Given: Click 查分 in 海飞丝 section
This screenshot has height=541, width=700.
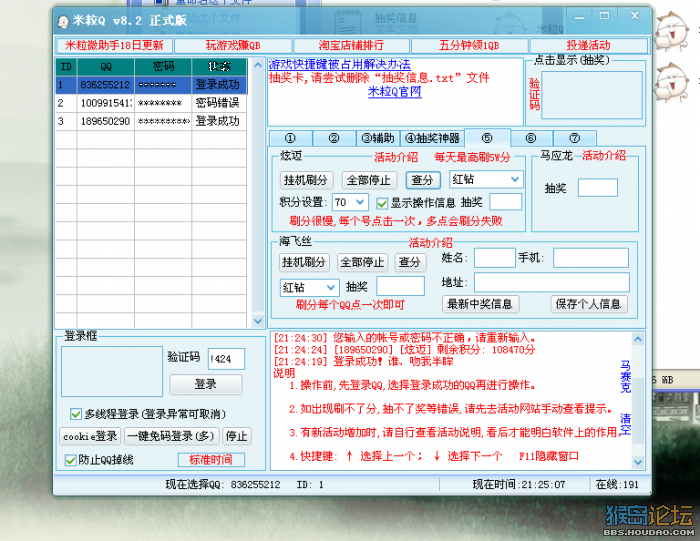Looking at the screenshot, I should (410, 262).
